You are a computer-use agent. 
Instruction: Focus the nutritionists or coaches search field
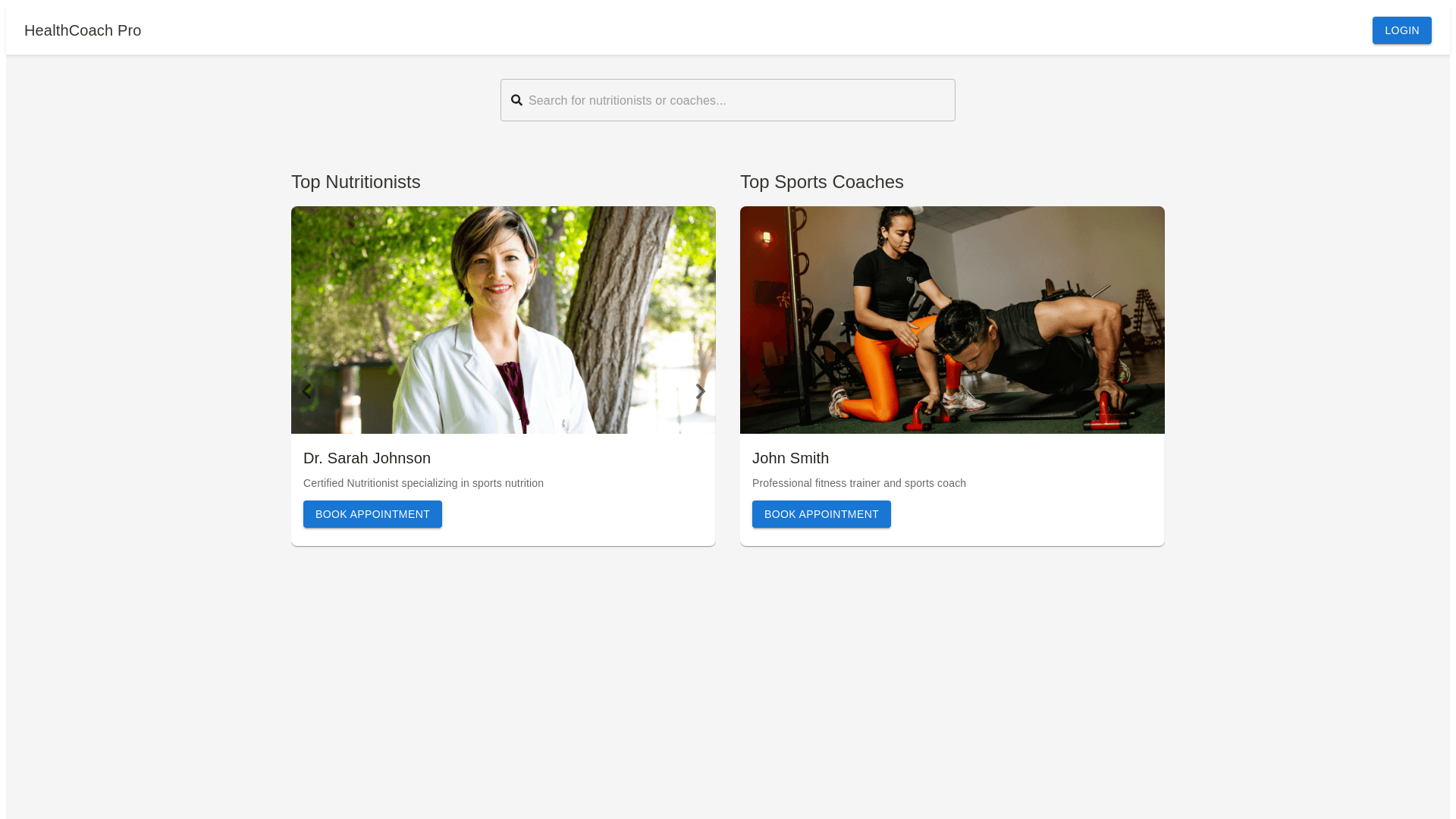(728, 100)
